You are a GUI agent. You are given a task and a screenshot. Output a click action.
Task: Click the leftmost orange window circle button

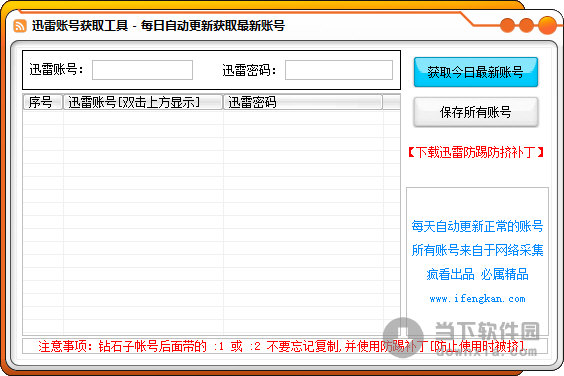tap(508, 25)
